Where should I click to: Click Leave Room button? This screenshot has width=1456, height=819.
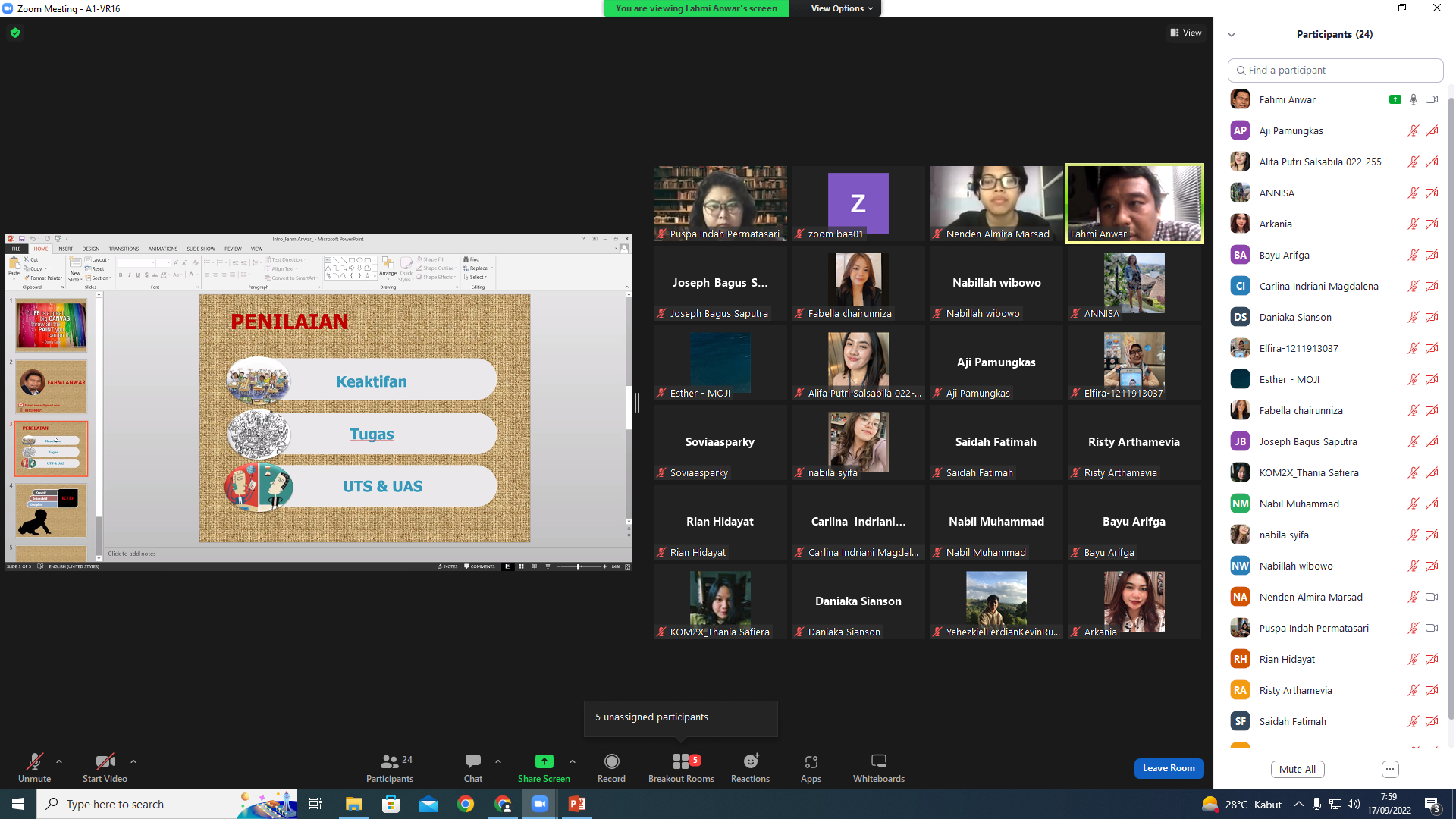tap(1169, 768)
